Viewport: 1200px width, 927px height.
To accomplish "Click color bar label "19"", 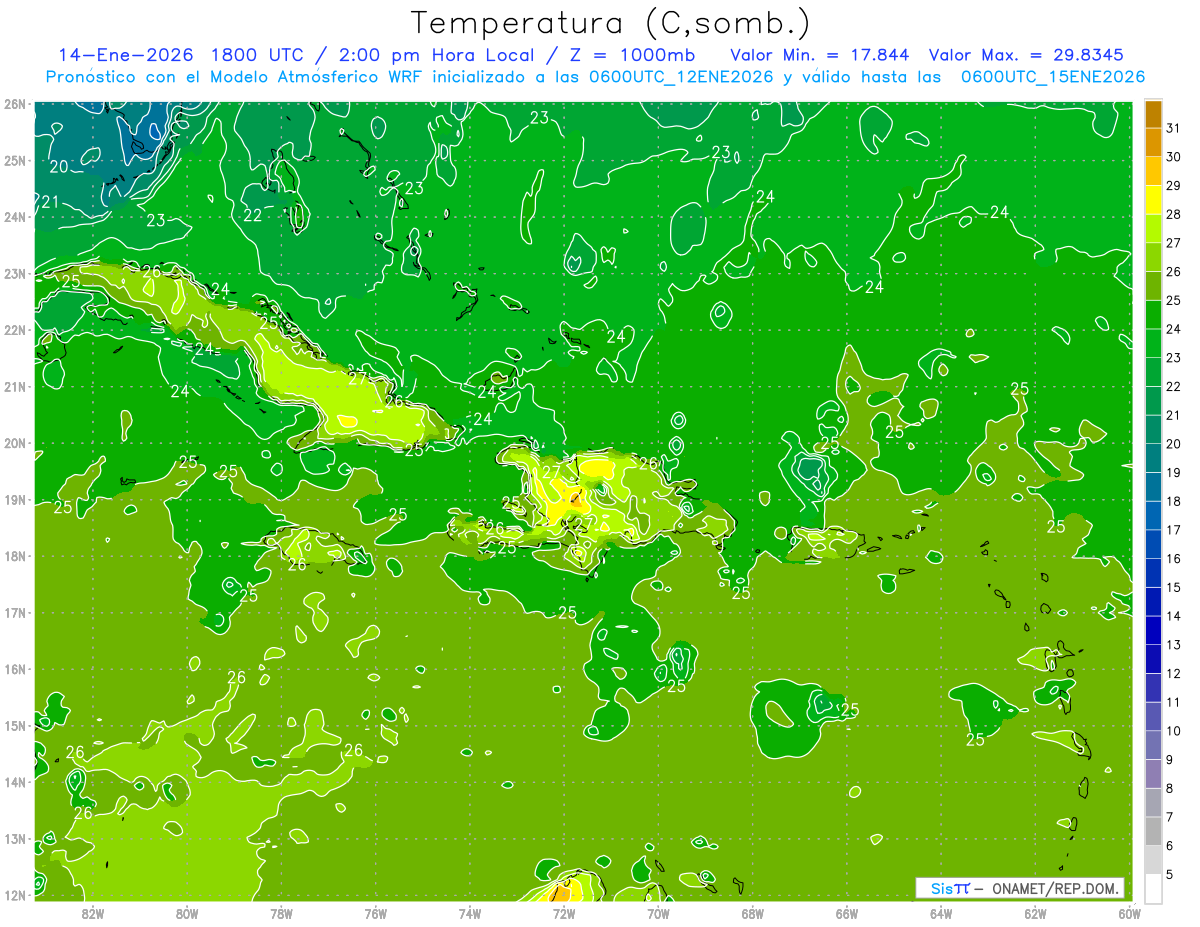I will point(1174,472).
